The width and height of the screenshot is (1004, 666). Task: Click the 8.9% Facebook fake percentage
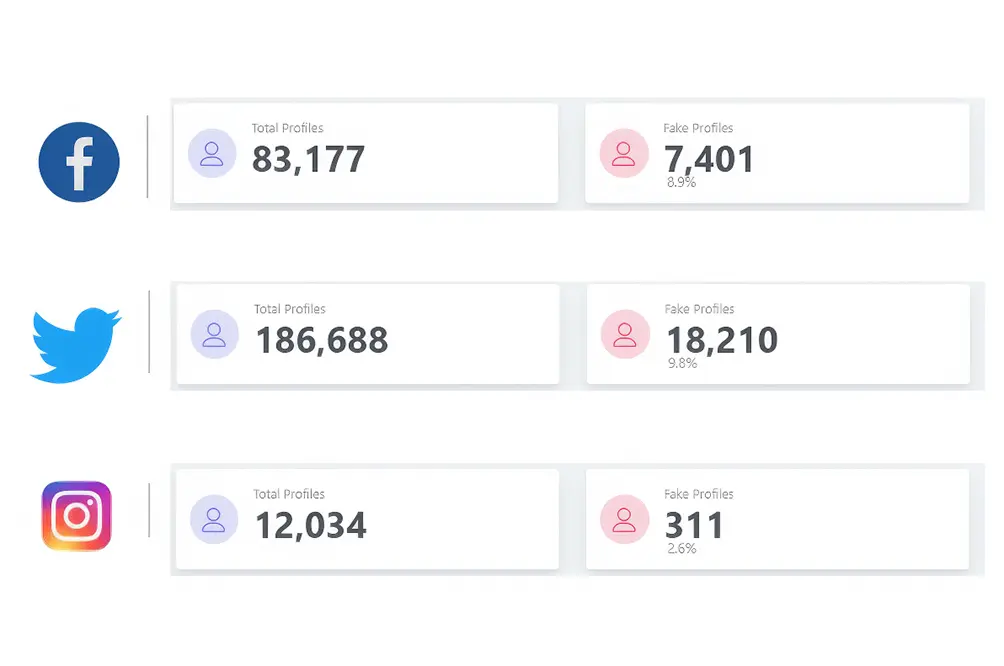(x=681, y=183)
